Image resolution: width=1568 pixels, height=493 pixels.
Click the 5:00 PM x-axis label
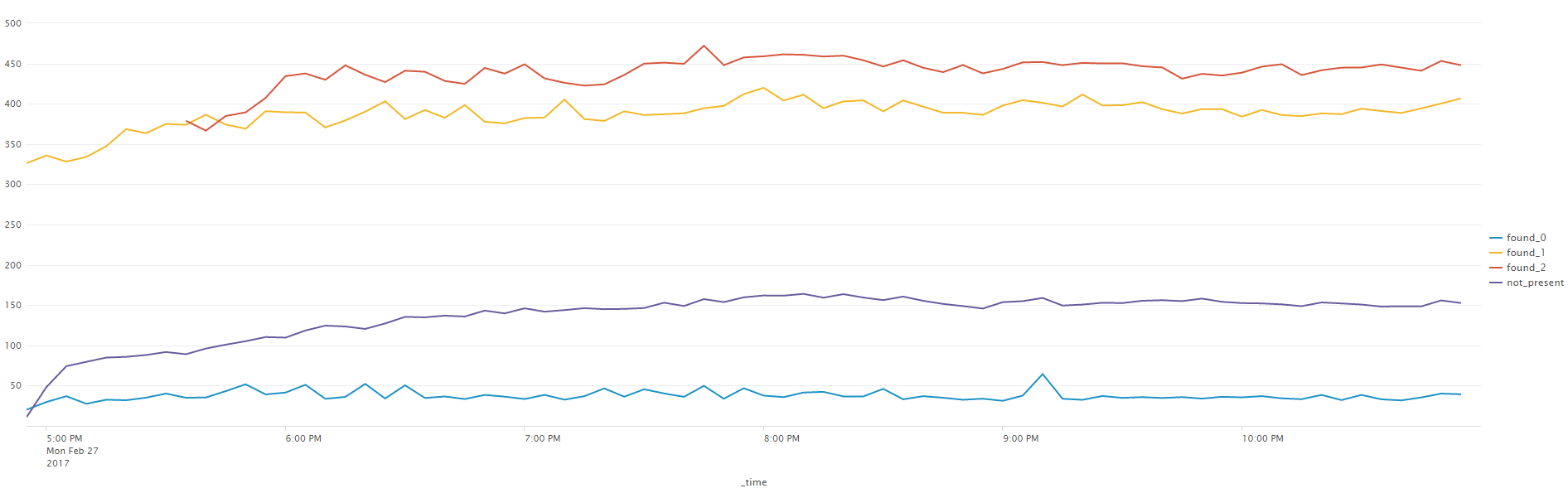64,438
